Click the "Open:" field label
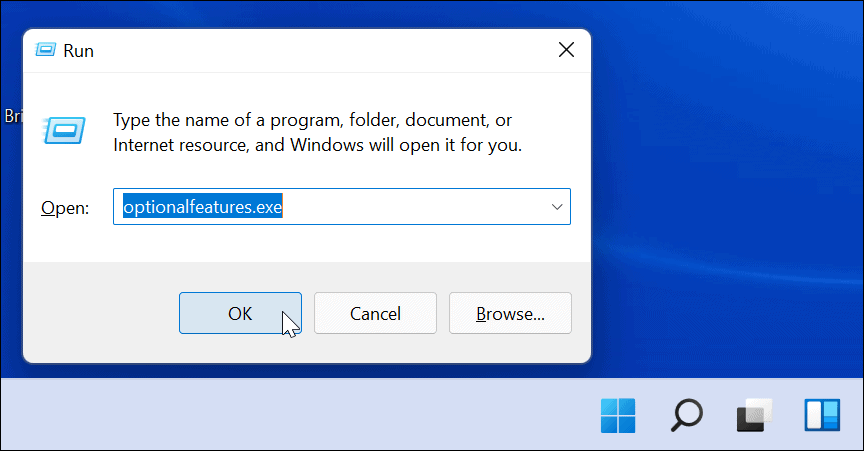The image size is (864, 451). (65, 207)
